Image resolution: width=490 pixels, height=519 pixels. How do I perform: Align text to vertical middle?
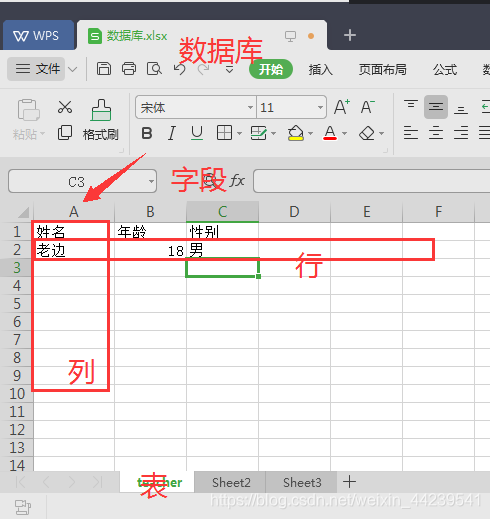tap(436, 107)
